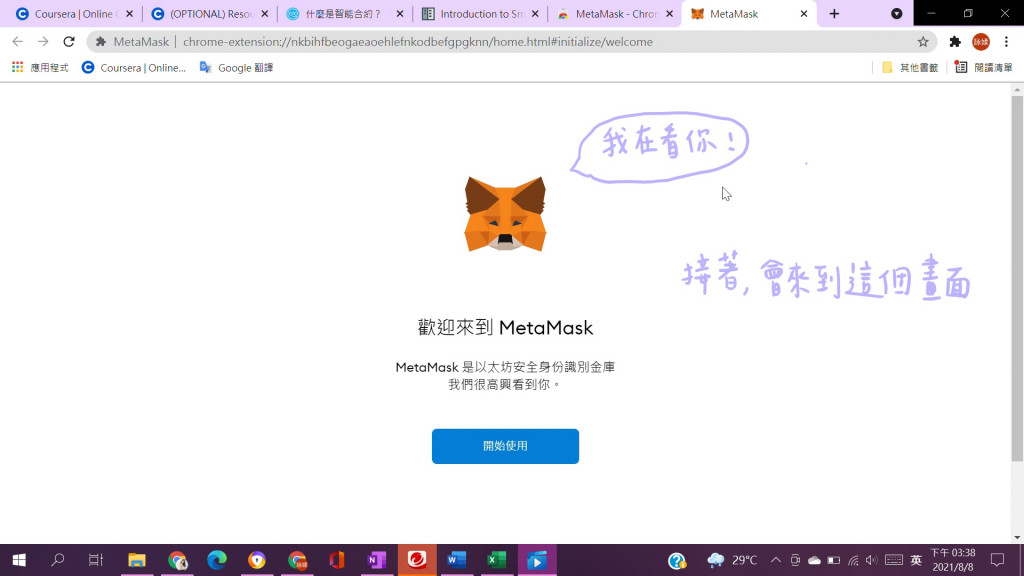Open the tab search dropdown
Viewport: 1024px width, 576px height.
(897, 14)
